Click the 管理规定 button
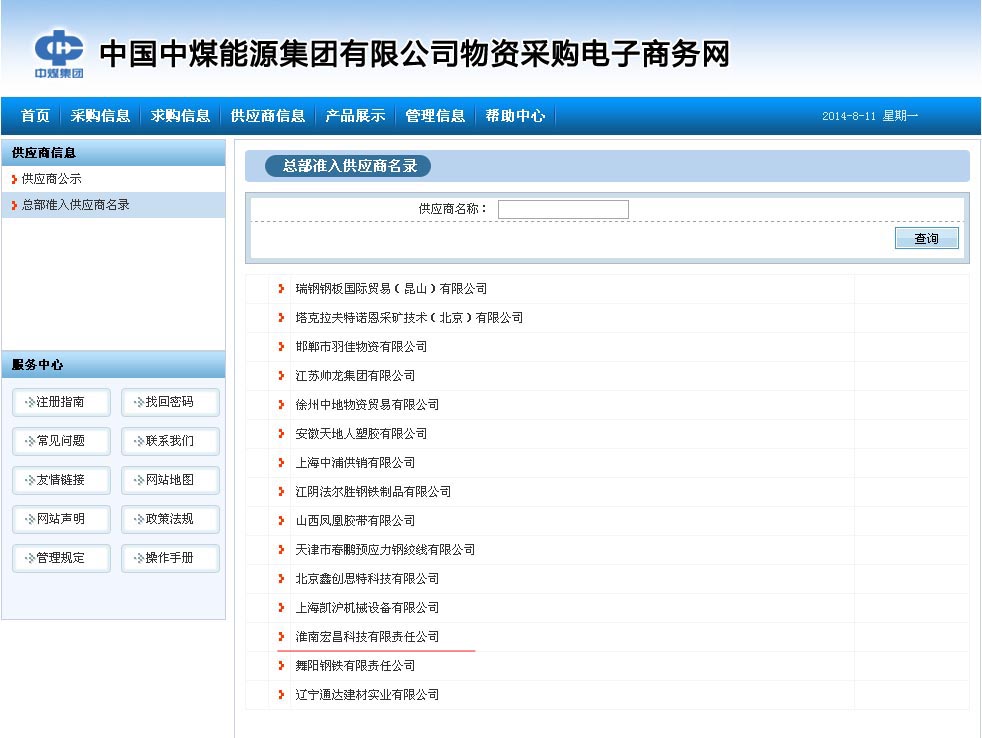This screenshot has height=738, width=982. [x=61, y=558]
